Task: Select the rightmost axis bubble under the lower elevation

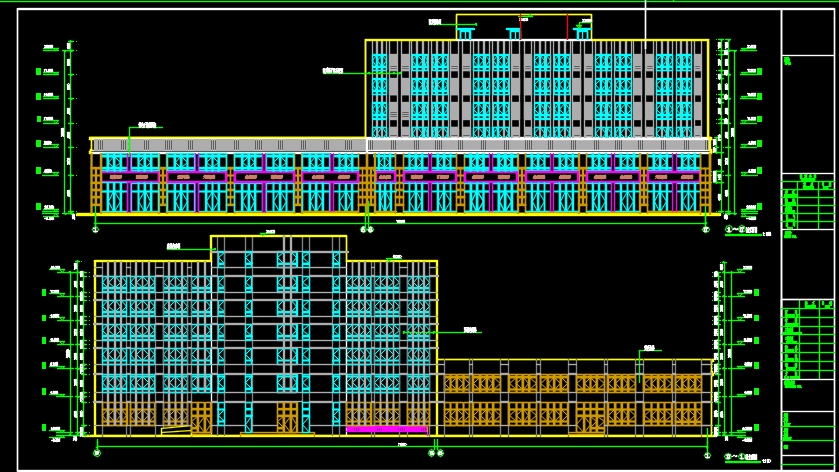Action: (x=707, y=456)
